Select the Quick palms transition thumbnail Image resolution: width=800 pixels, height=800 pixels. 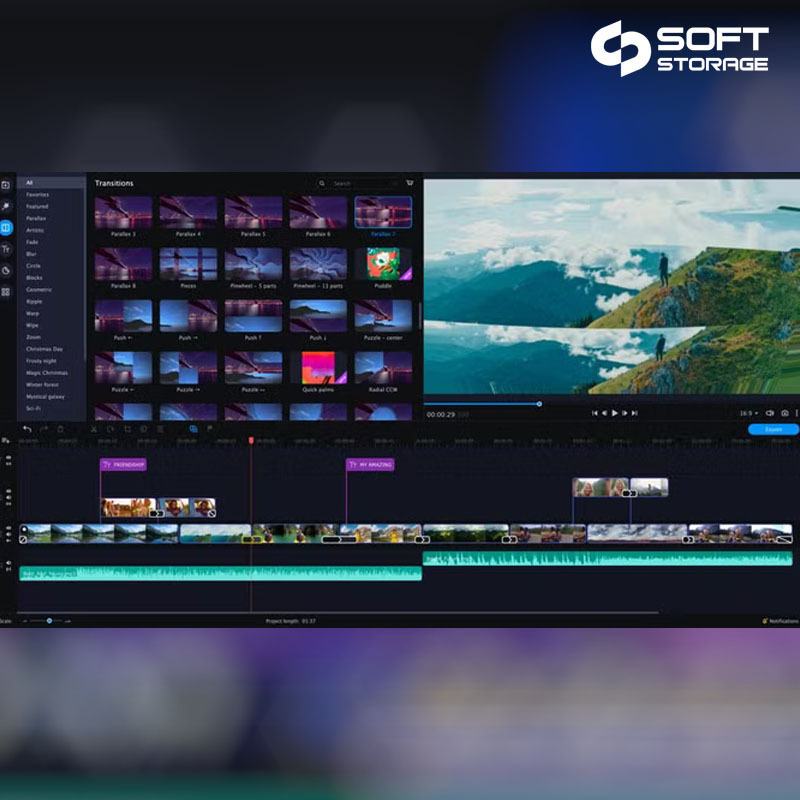318,367
